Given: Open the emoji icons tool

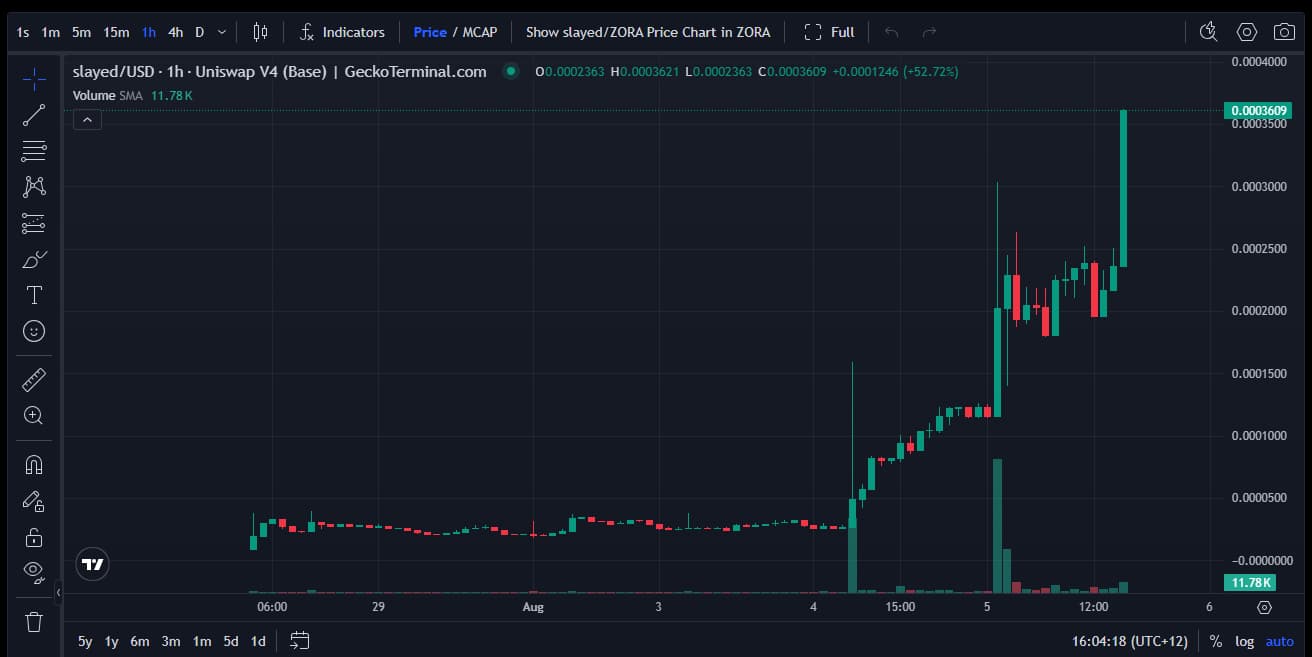Looking at the screenshot, I should click(x=34, y=331).
